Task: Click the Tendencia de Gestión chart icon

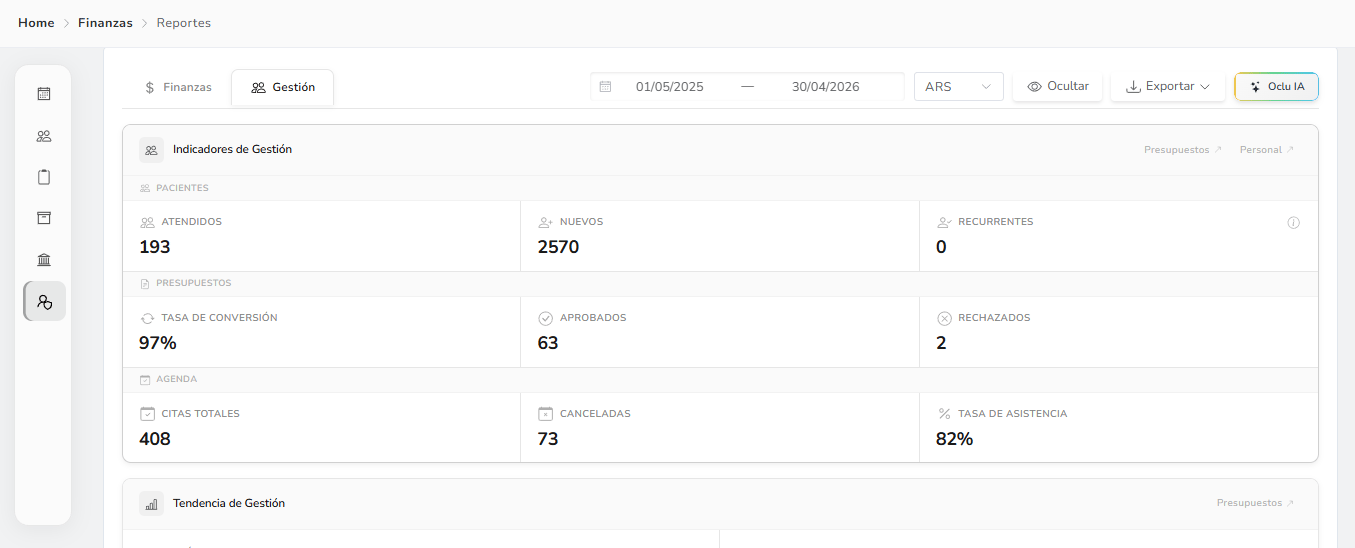Action: click(151, 504)
